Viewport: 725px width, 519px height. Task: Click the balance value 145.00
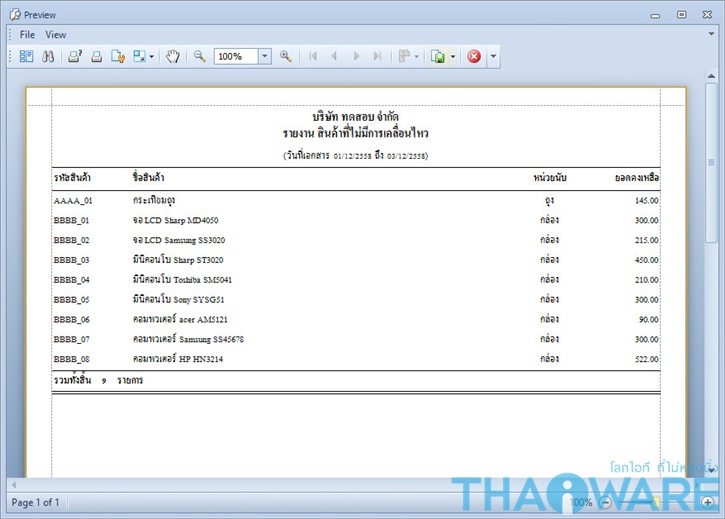[646, 201]
